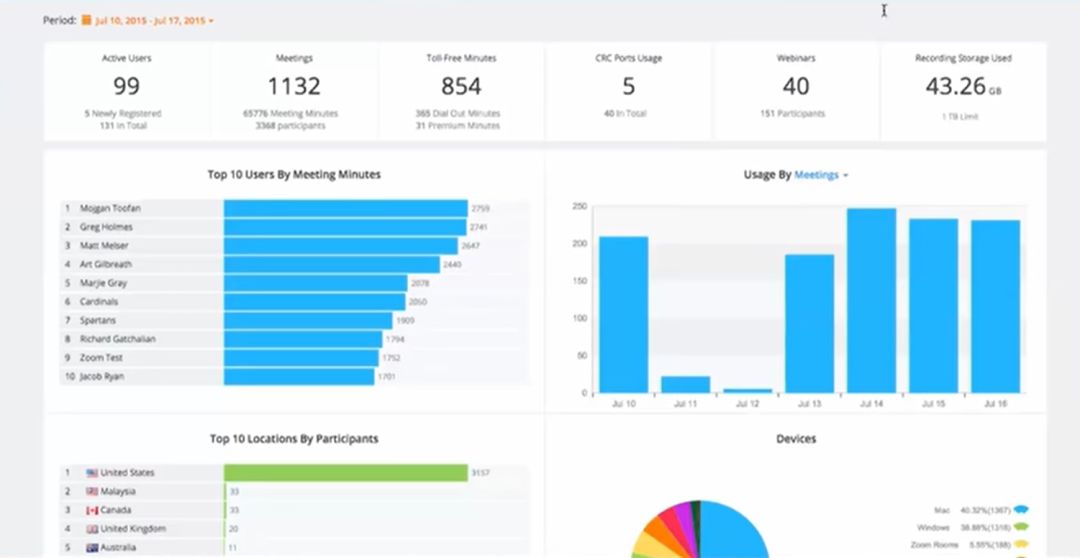Click the green United States participants bar

coord(346,473)
